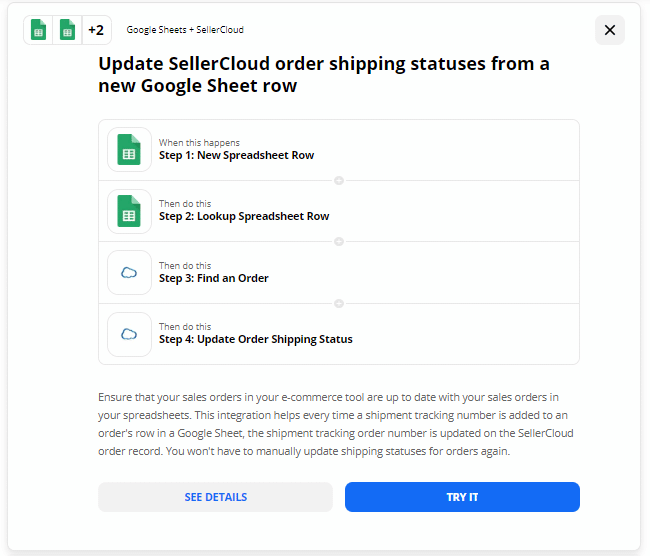This screenshot has height=556, width=650.
Task: Click the first Google Sheets icon in header
Action: [39, 30]
